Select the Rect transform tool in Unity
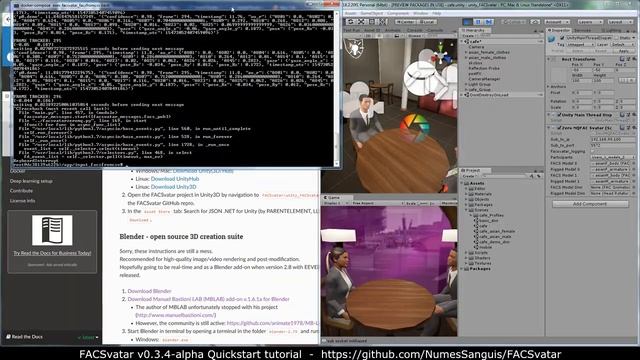 coord(371,22)
